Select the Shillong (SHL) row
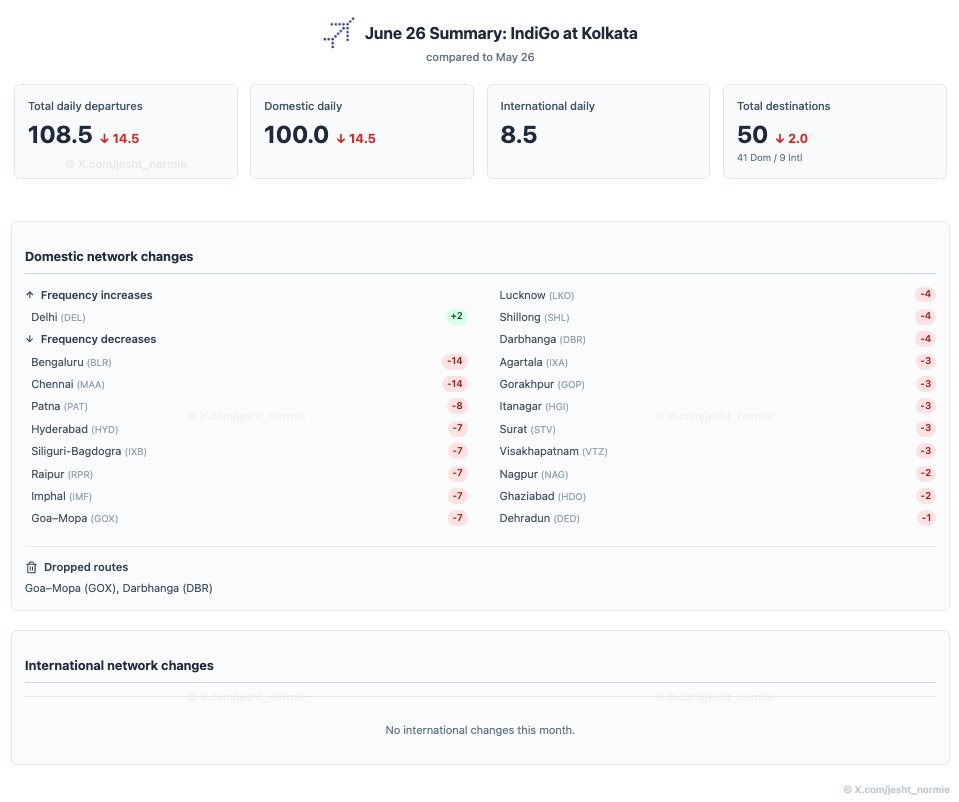Screen dimensions: 959x802 (717, 317)
